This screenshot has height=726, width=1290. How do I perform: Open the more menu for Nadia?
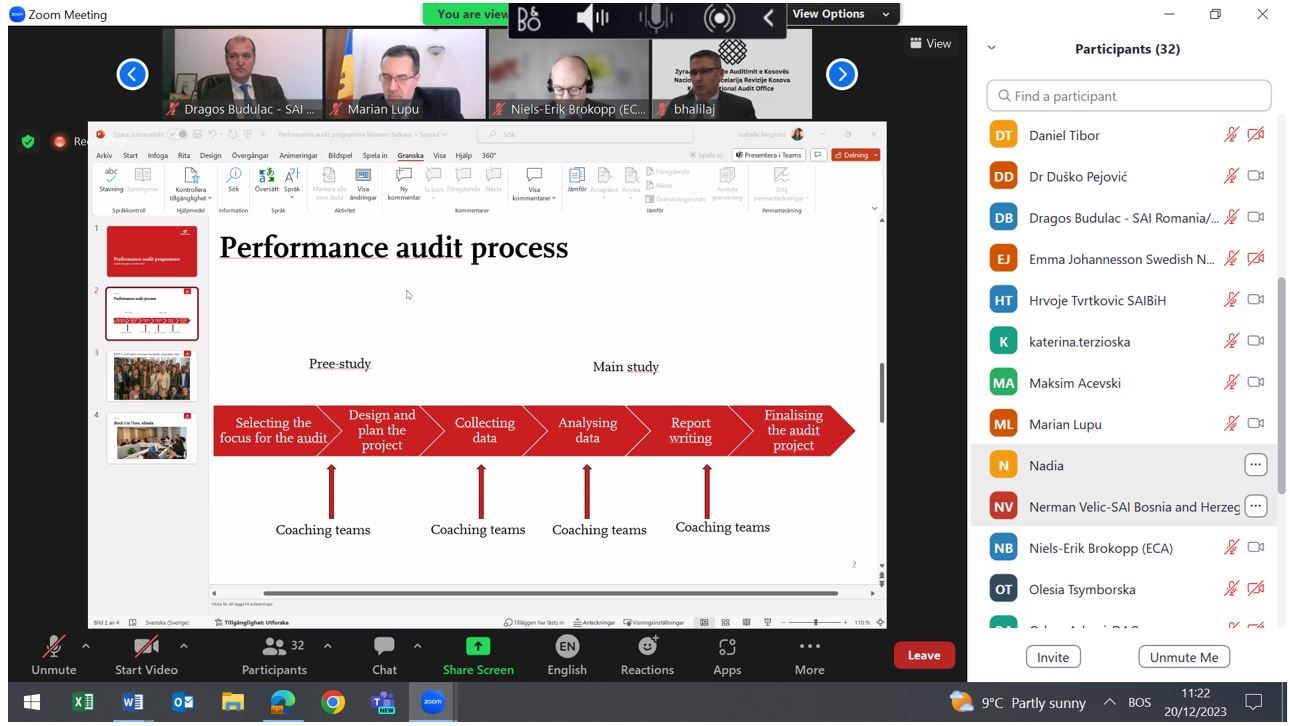(1256, 465)
